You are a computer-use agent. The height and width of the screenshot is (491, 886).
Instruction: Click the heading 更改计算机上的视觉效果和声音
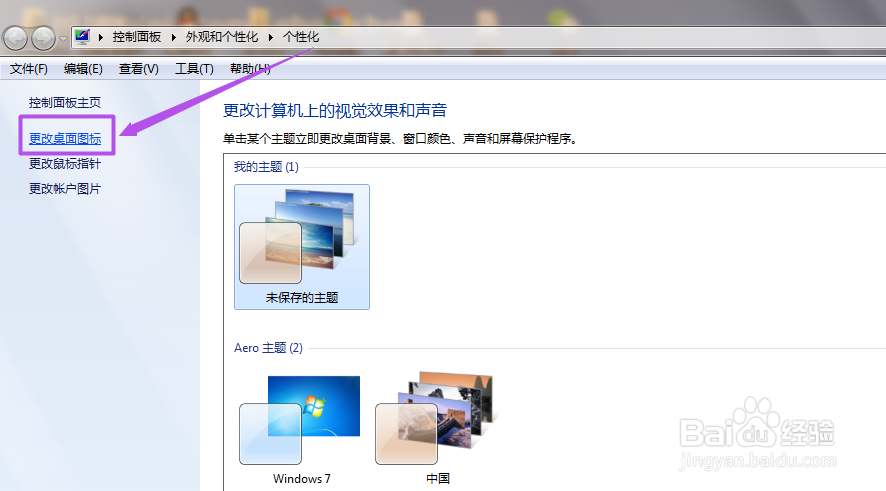pyautogui.click(x=335, y=110)
